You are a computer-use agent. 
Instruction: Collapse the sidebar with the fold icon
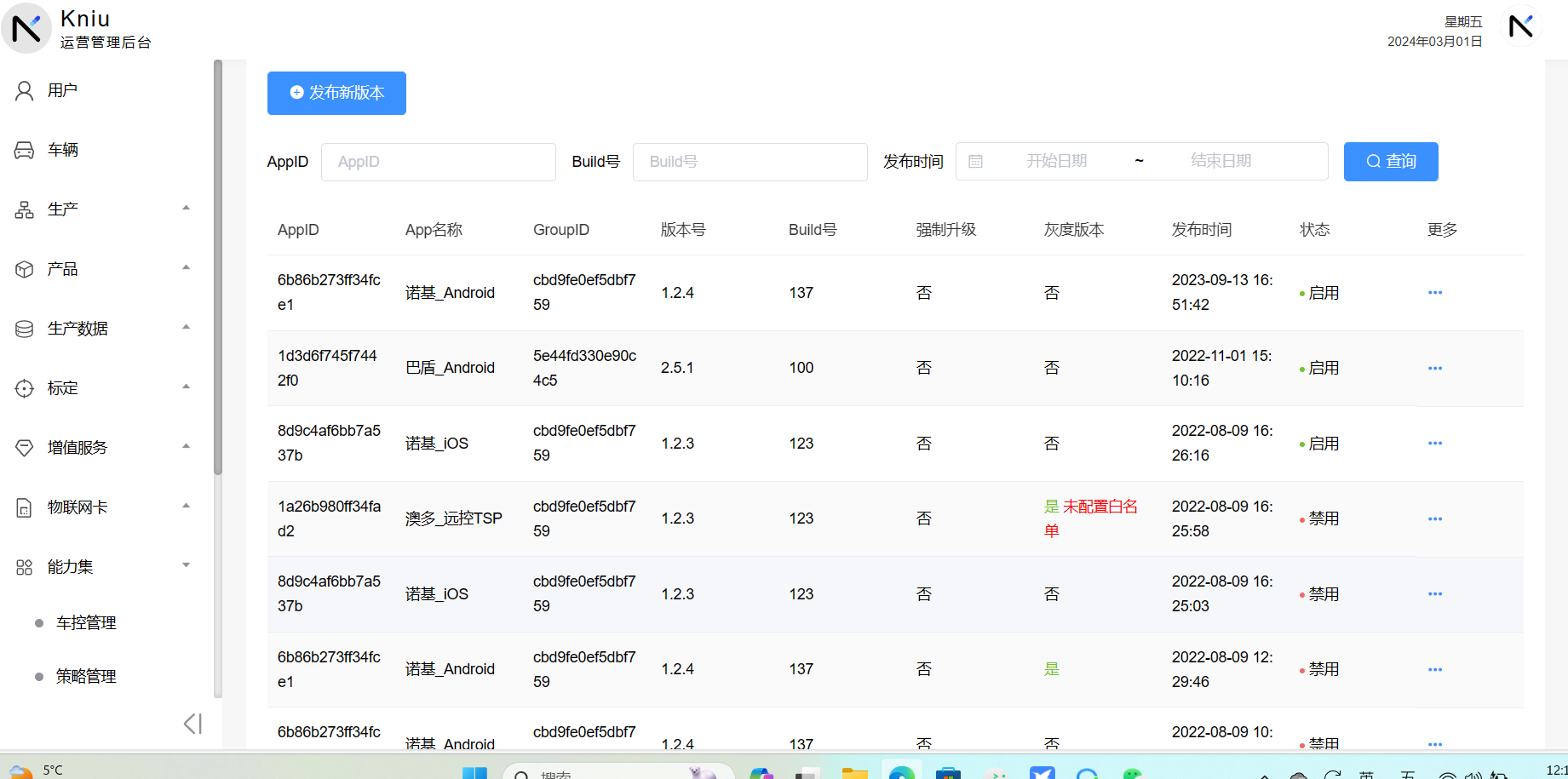(x=193, y=724)
